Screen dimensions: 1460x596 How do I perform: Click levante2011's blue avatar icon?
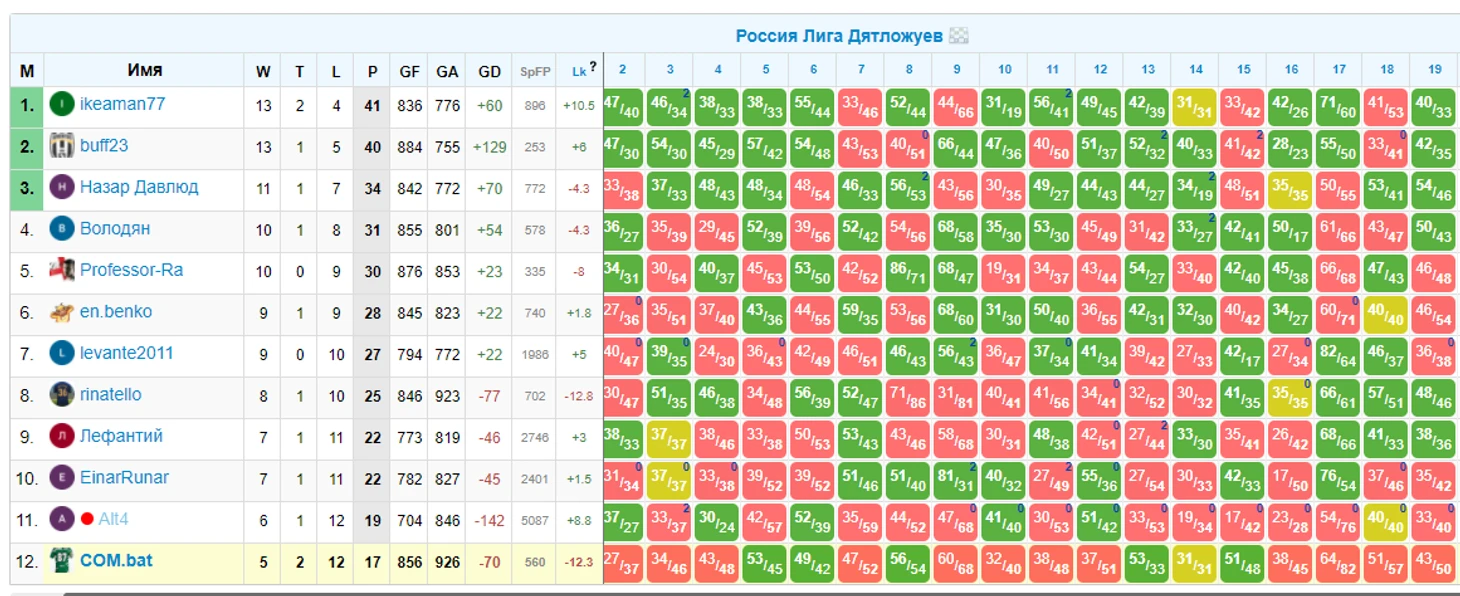pos(62,353)
